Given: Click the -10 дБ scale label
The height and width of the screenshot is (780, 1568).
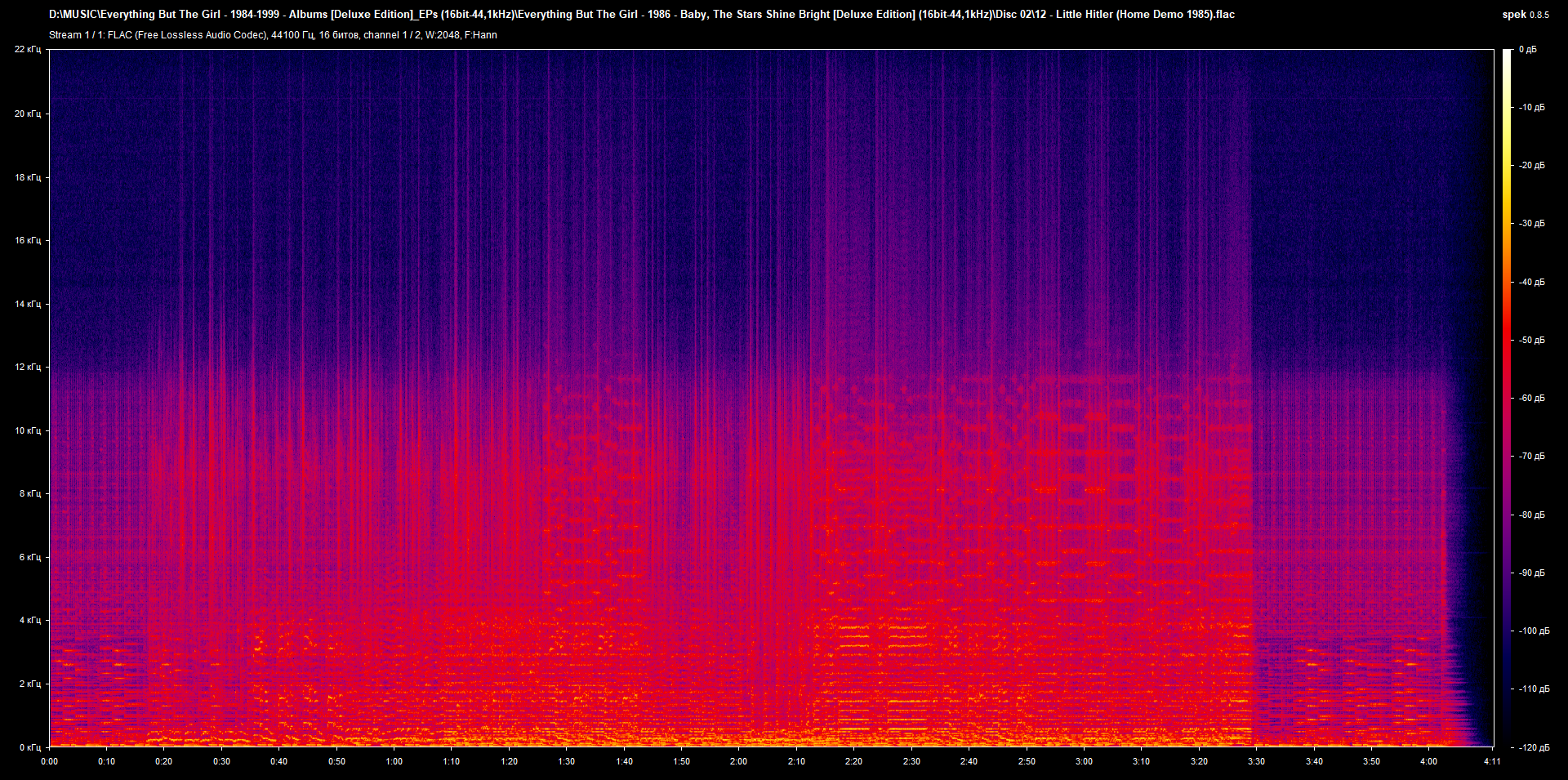Looking at the screenshot, I should click(1531, 107).
